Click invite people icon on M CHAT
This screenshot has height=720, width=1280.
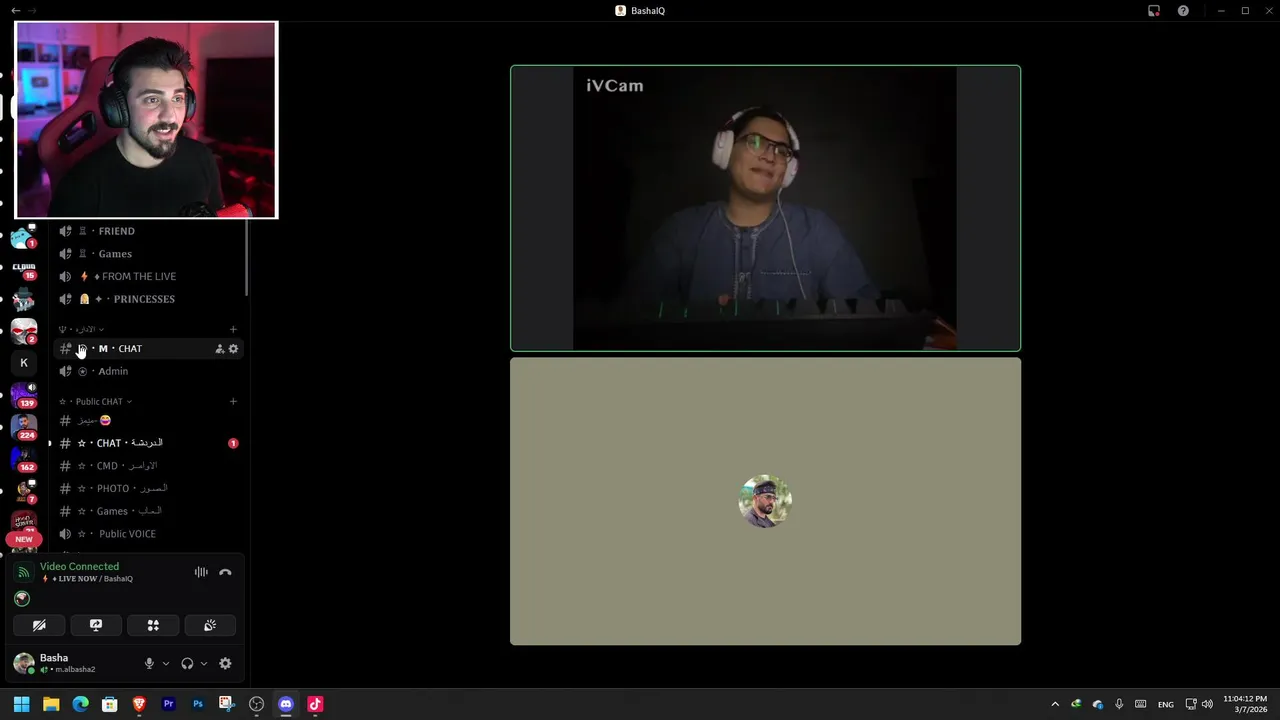[x=219, y=349]
